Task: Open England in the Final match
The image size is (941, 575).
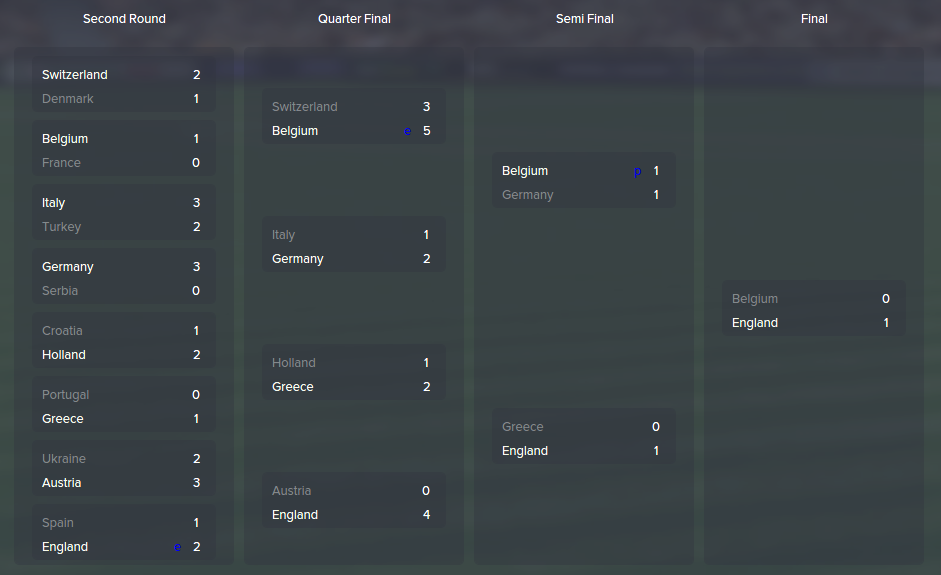Action: coord(754,323)
